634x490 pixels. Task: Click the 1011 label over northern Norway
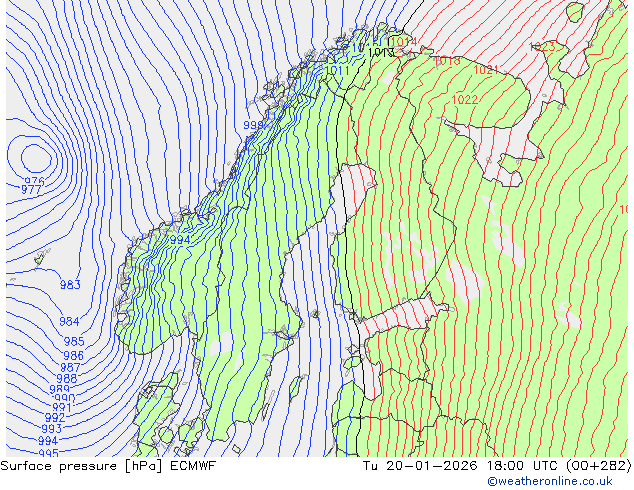tap(337, 70)
